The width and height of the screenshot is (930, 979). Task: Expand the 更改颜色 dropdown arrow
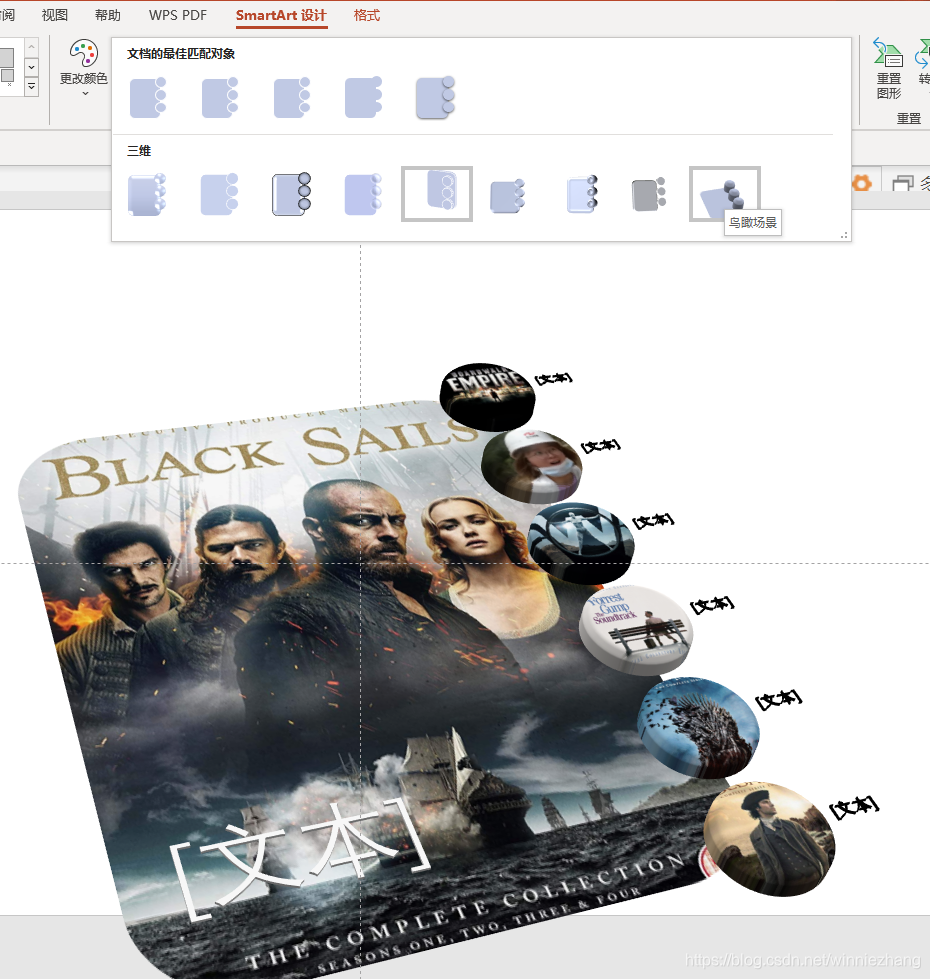(x=85, y=94)
